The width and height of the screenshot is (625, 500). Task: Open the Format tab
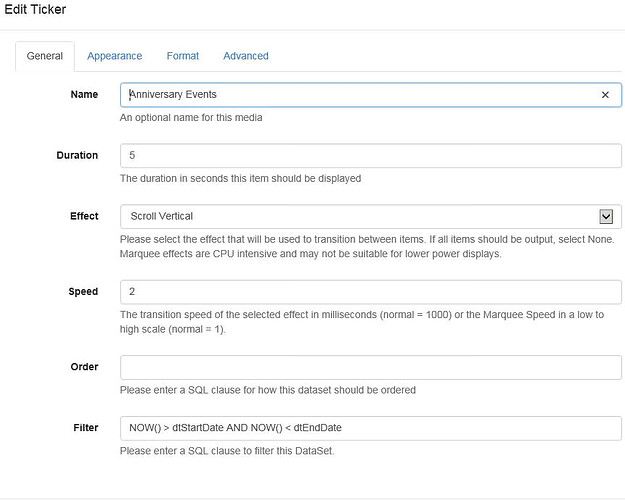point(183,56)
